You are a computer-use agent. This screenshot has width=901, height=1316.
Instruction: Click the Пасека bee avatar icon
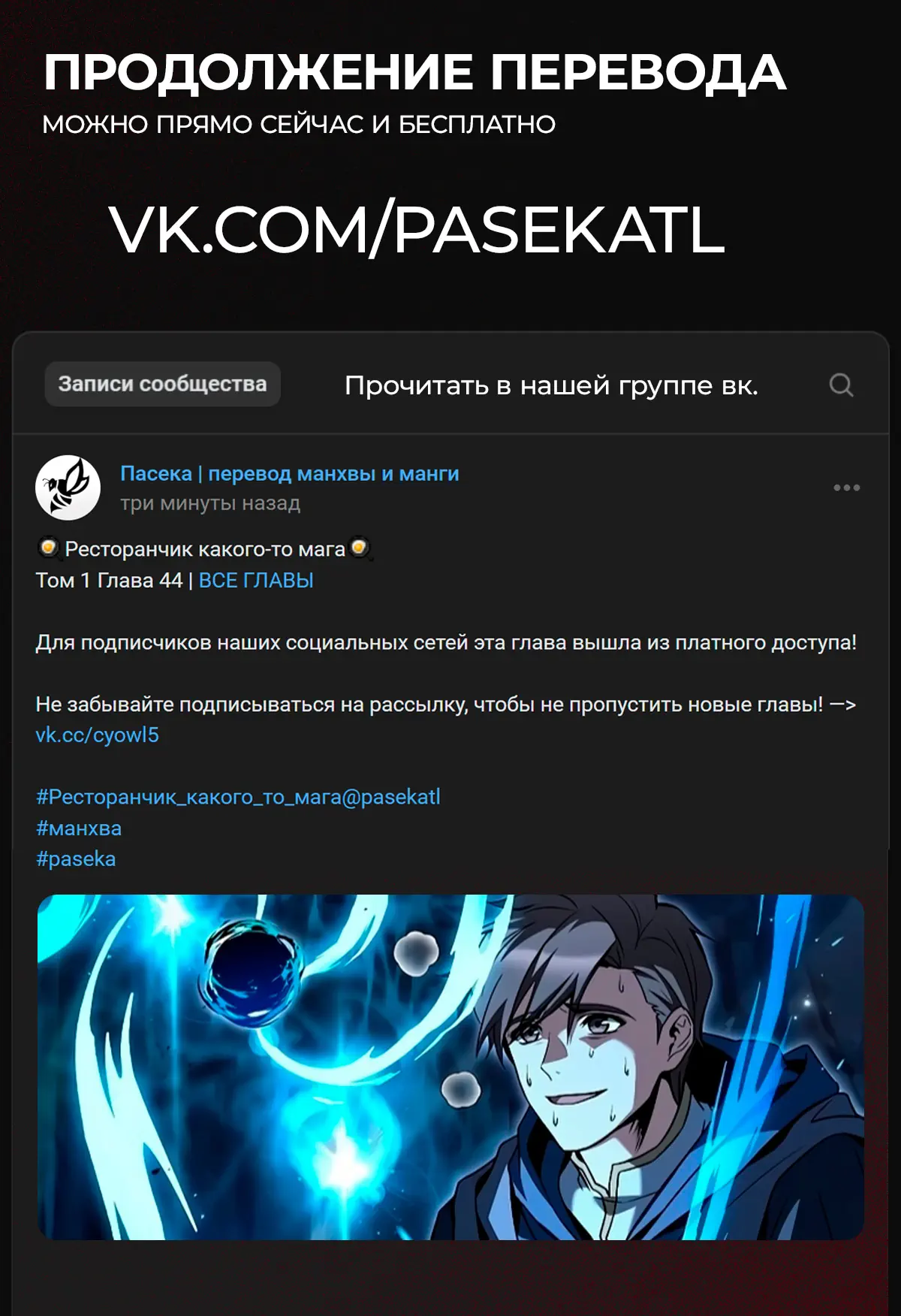[68, 487]
